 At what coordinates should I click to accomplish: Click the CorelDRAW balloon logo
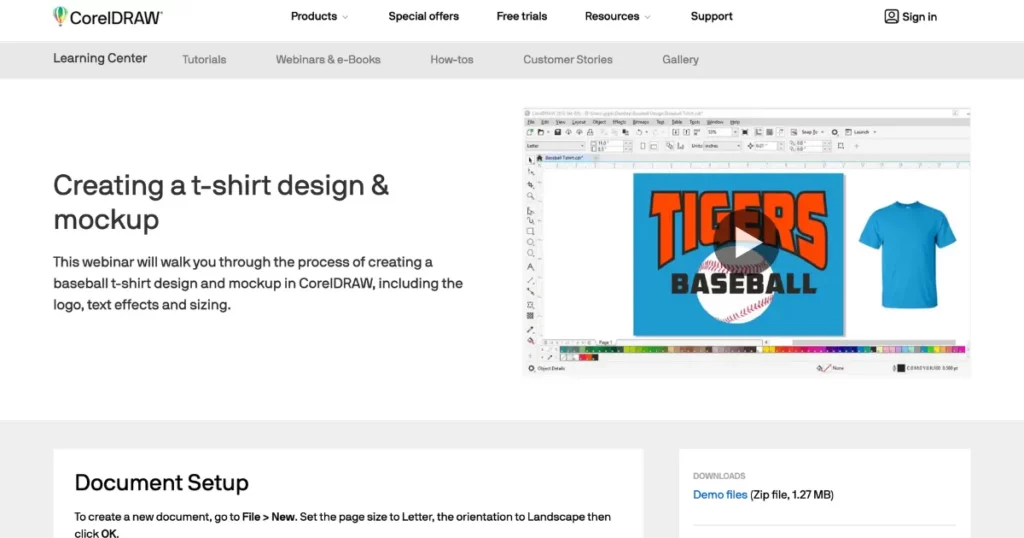(60, 16)
